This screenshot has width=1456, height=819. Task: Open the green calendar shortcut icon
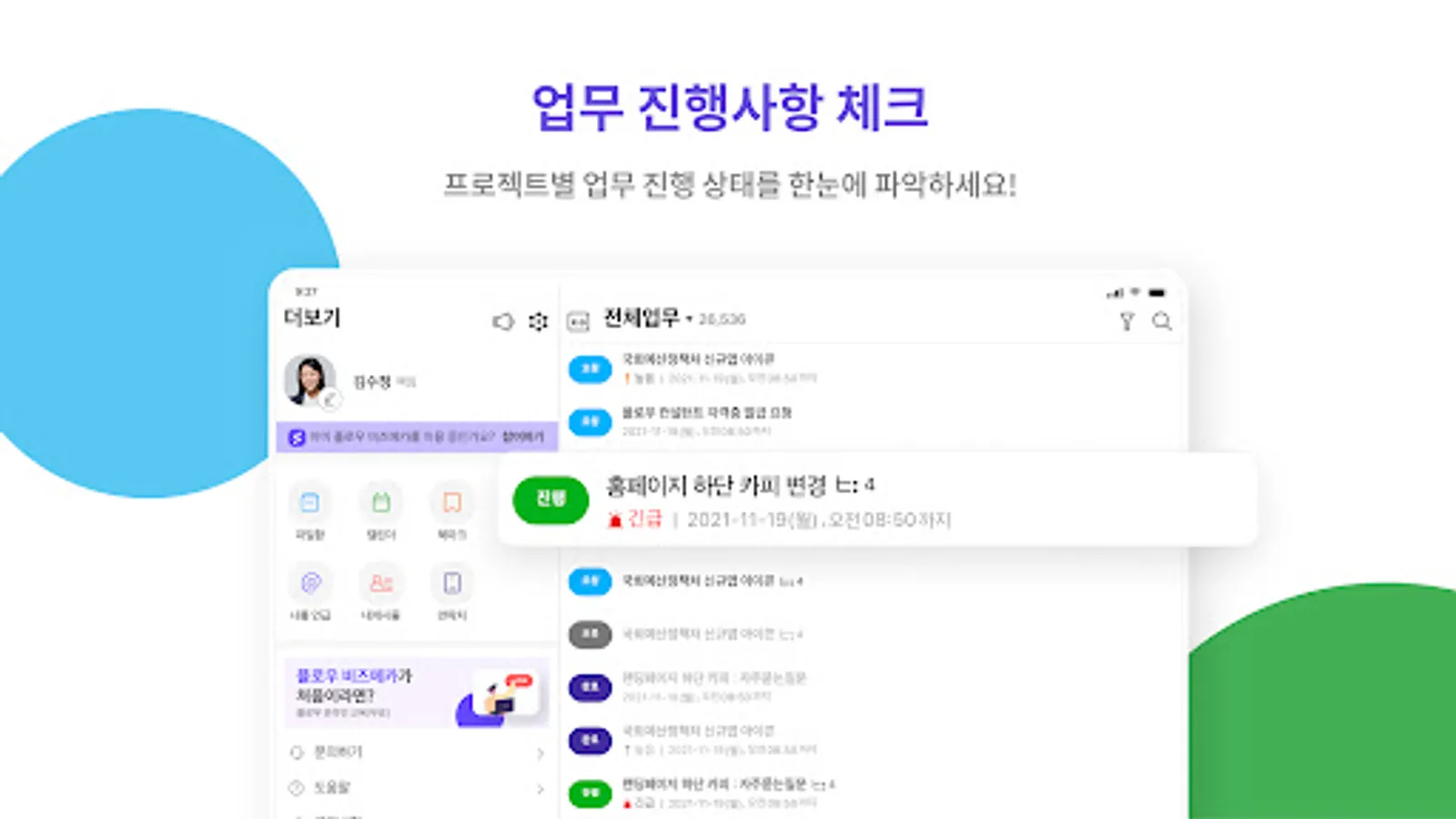click(381, 502)
